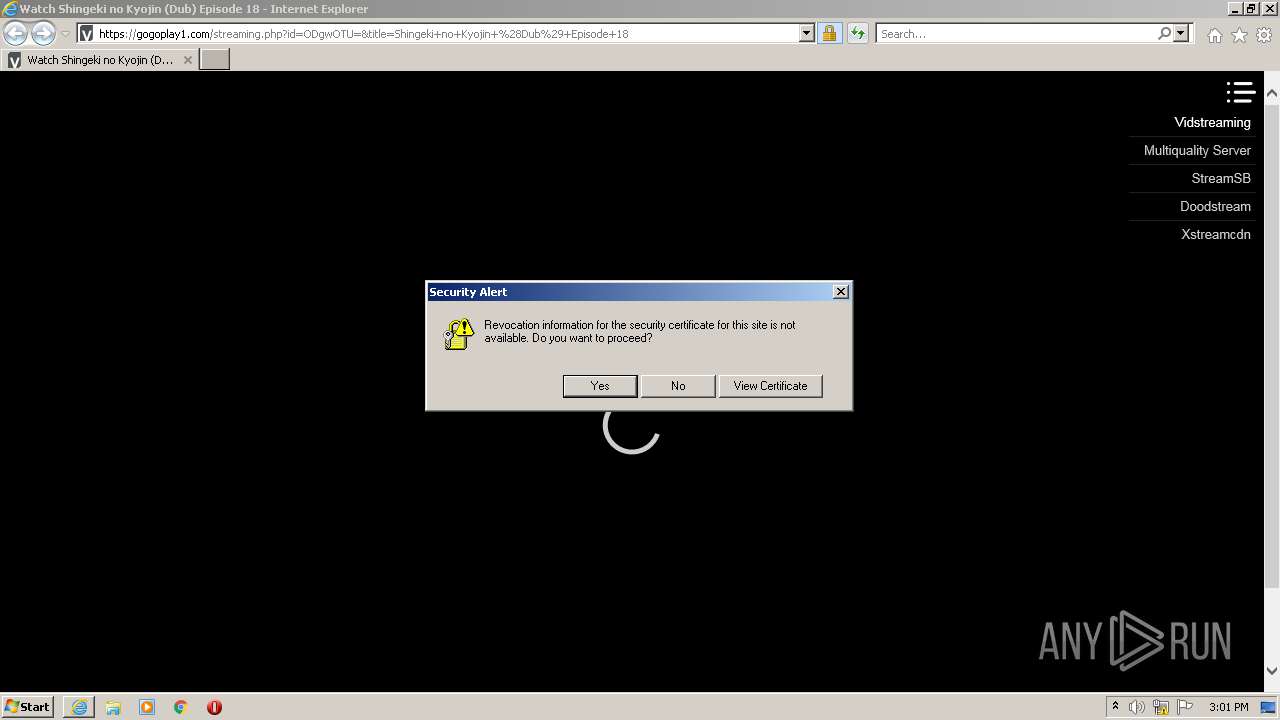The height and width of the screenshot is (720, 1280).
Task: Click the Home icon
Action: coord(1214,35)
